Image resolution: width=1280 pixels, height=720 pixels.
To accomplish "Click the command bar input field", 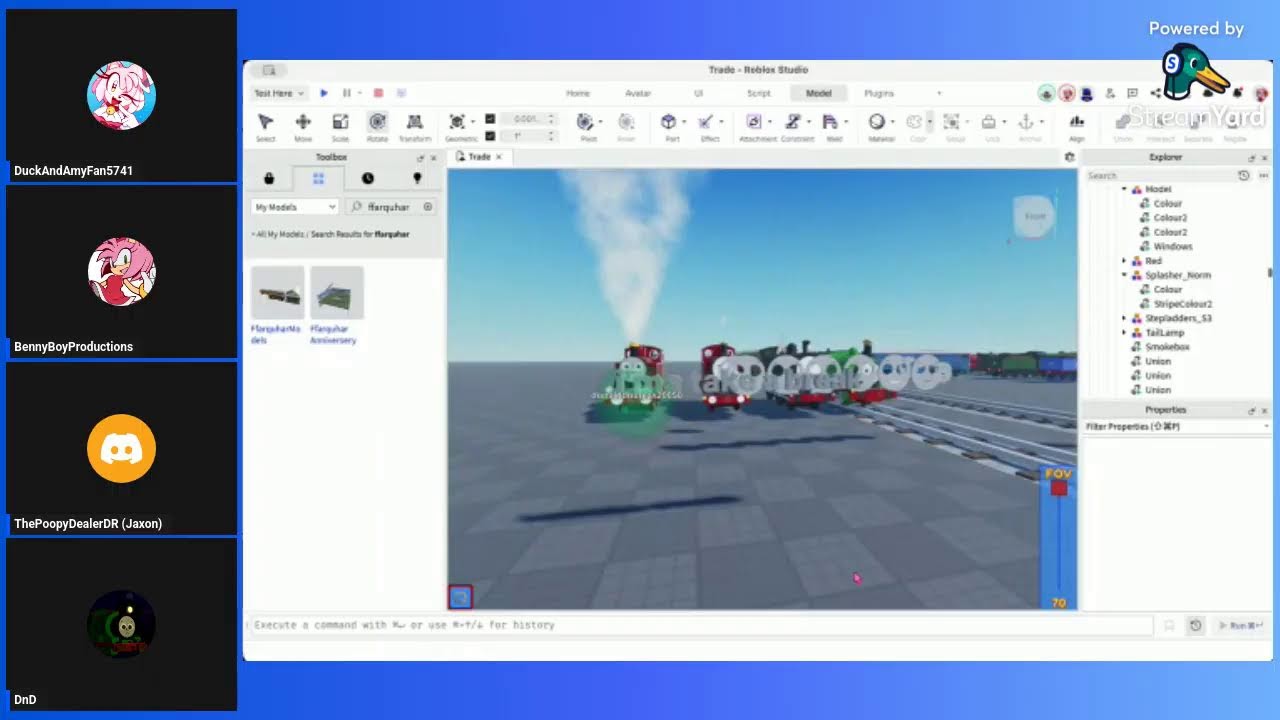I will click(700, 625).
